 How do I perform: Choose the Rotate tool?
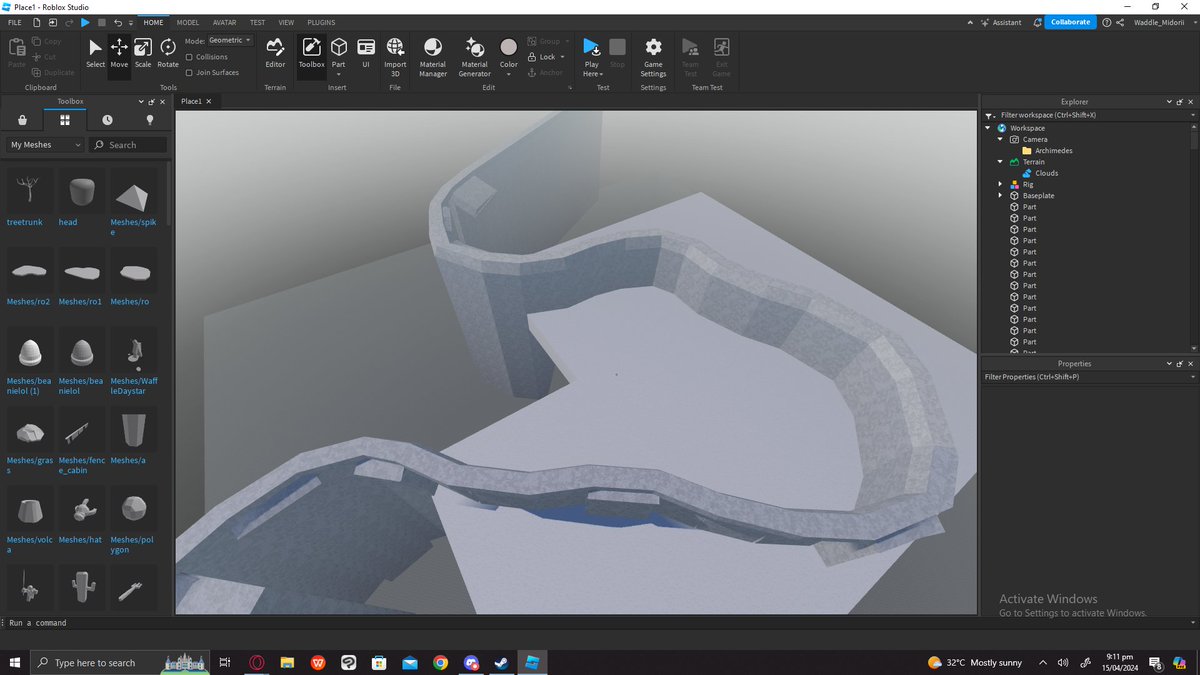click(x=168, y=53)
